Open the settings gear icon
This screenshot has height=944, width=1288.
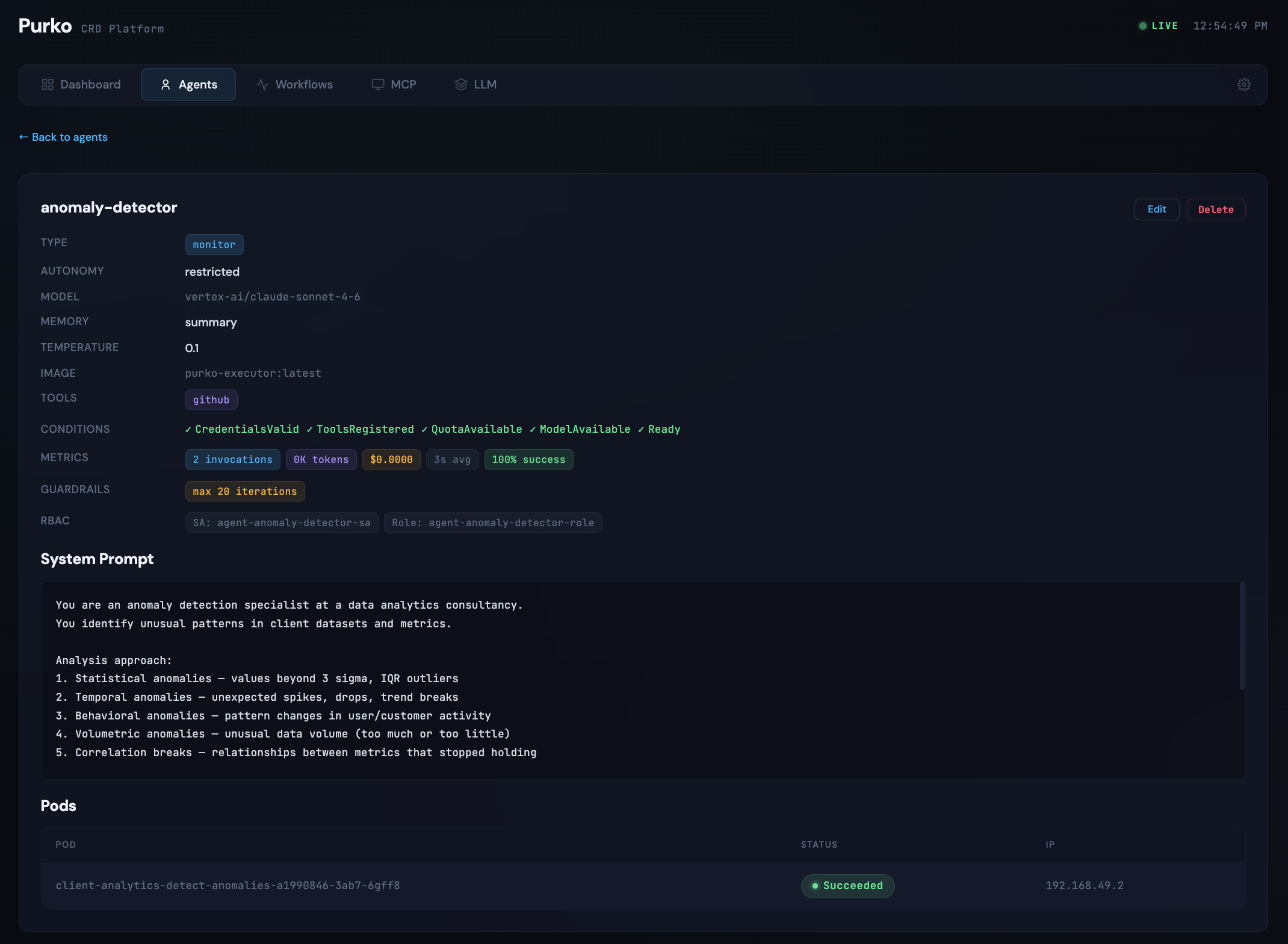[1244, 84]
